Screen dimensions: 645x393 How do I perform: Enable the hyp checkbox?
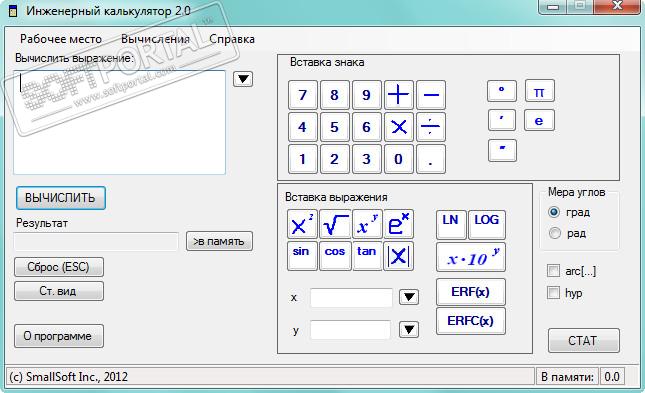[x=565, y=293]
